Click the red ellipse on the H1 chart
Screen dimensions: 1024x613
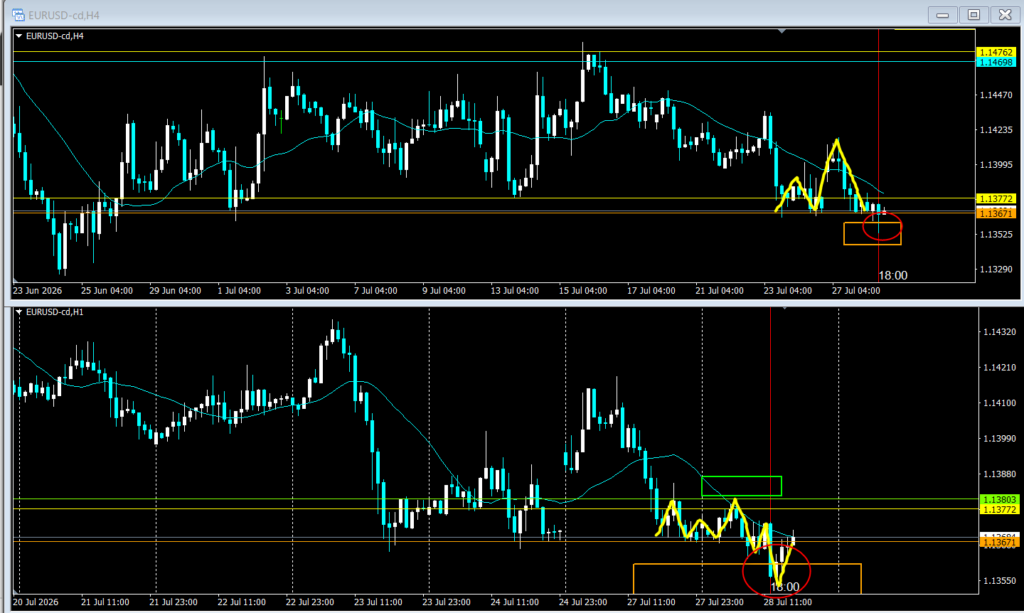[x=776, y=571]
